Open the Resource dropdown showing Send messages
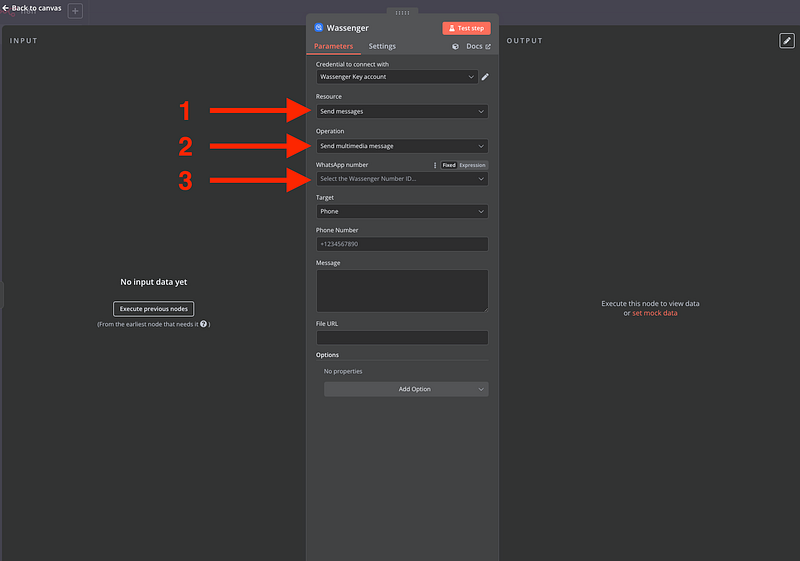The width and height of the screenshot is (800, 561). click(x=402, y=112)
